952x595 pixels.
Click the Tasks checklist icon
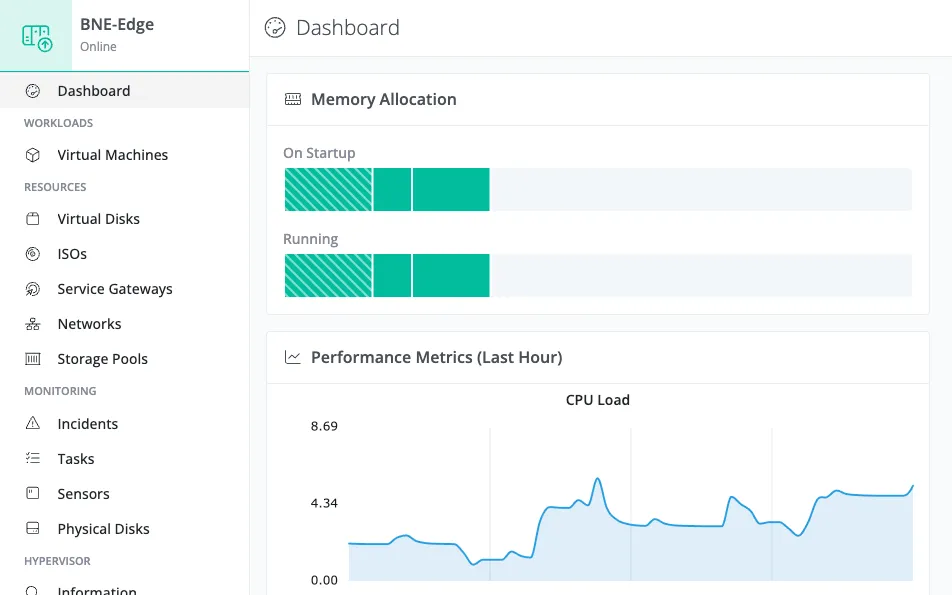click(x=33, y=458)
